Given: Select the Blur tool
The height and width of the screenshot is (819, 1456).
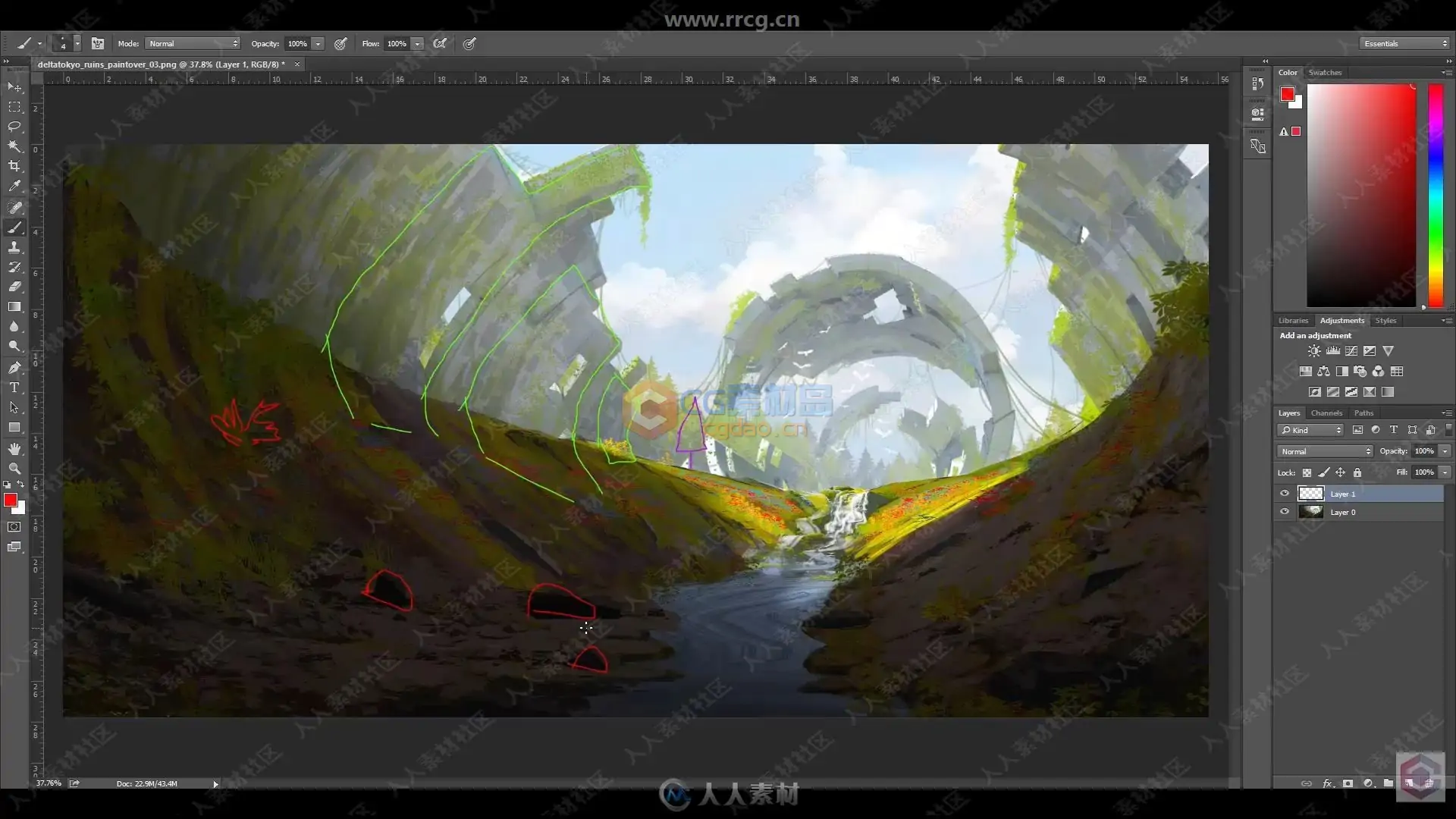Looking at the screenshot, I should [x=14, y=326].
